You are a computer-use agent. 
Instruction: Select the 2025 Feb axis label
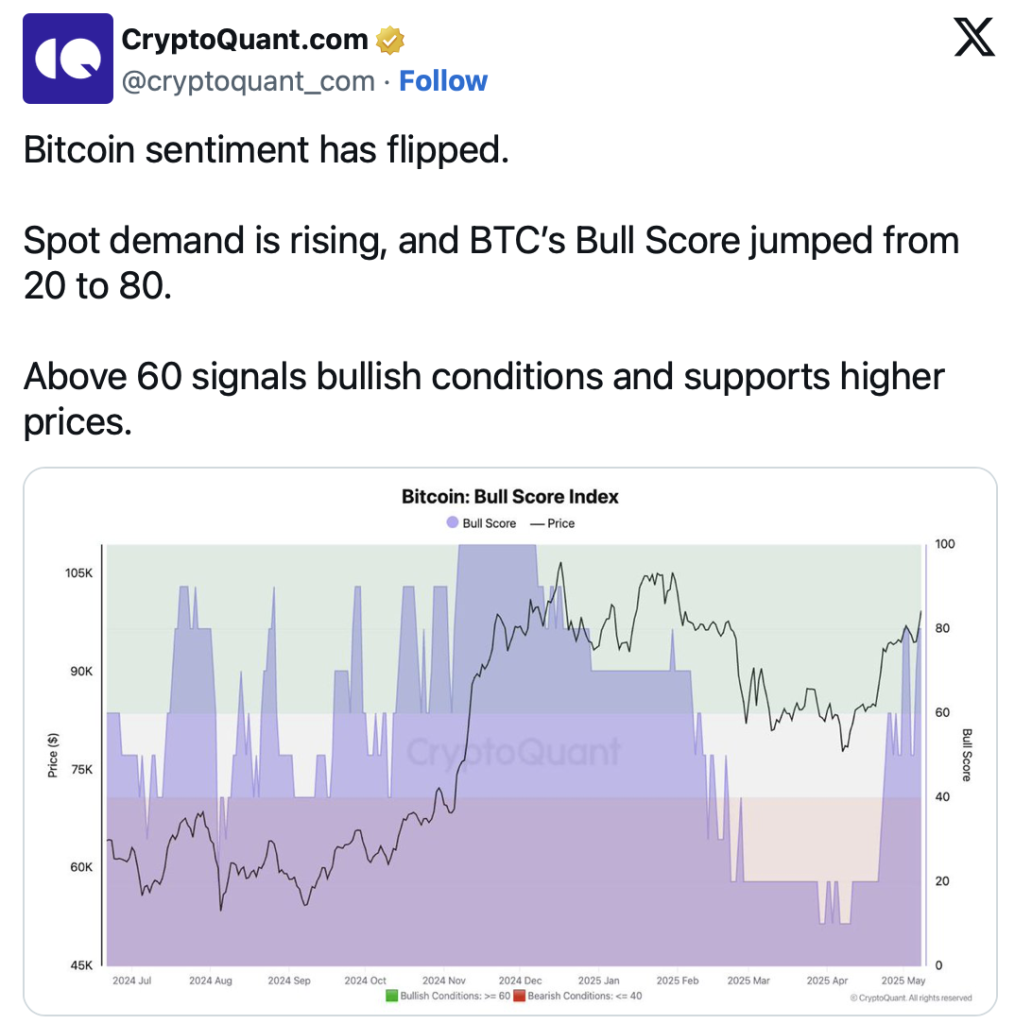(x=677, y=980)
